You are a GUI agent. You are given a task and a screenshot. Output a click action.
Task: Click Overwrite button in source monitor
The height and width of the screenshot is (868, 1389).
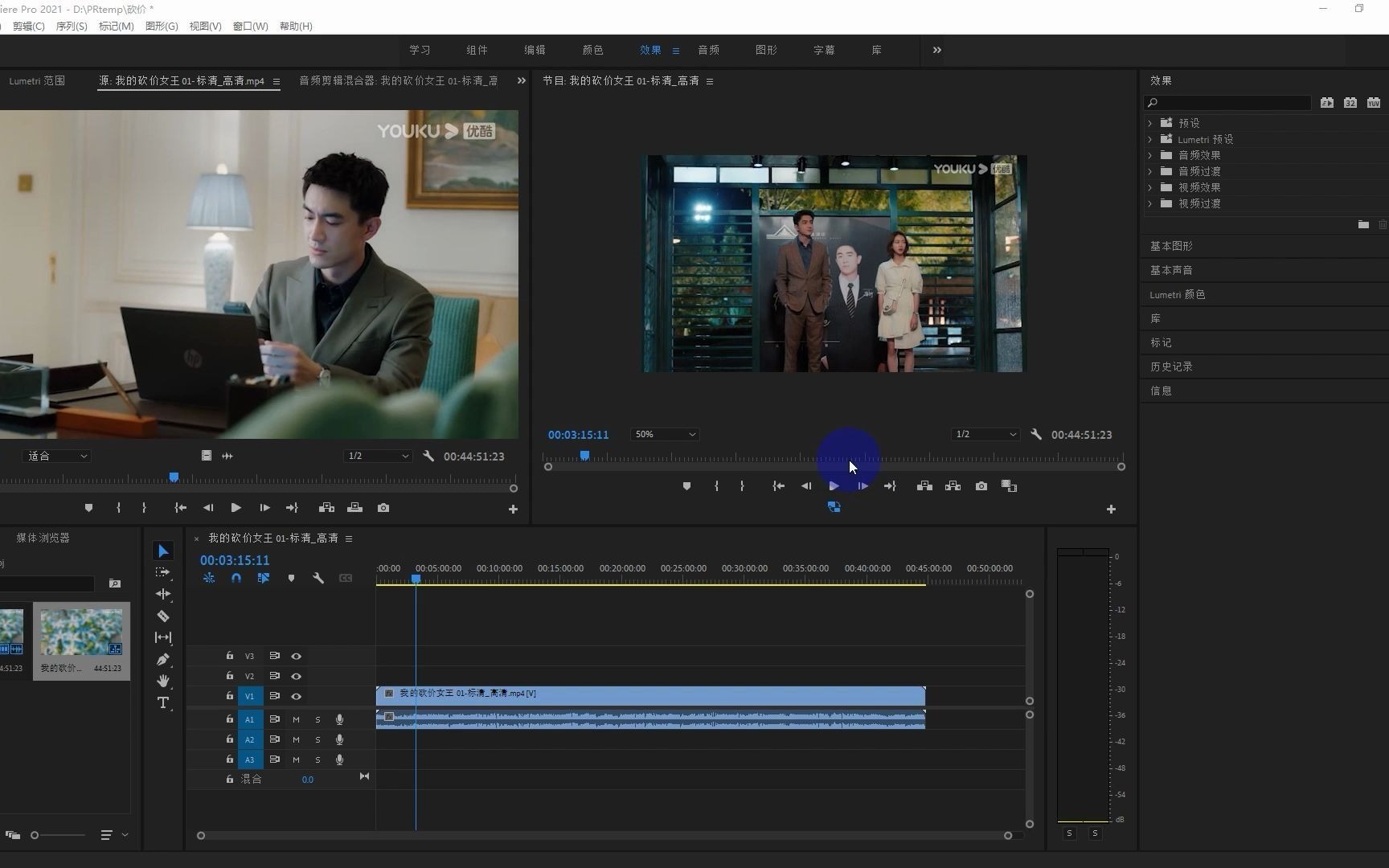coord(354,508)
